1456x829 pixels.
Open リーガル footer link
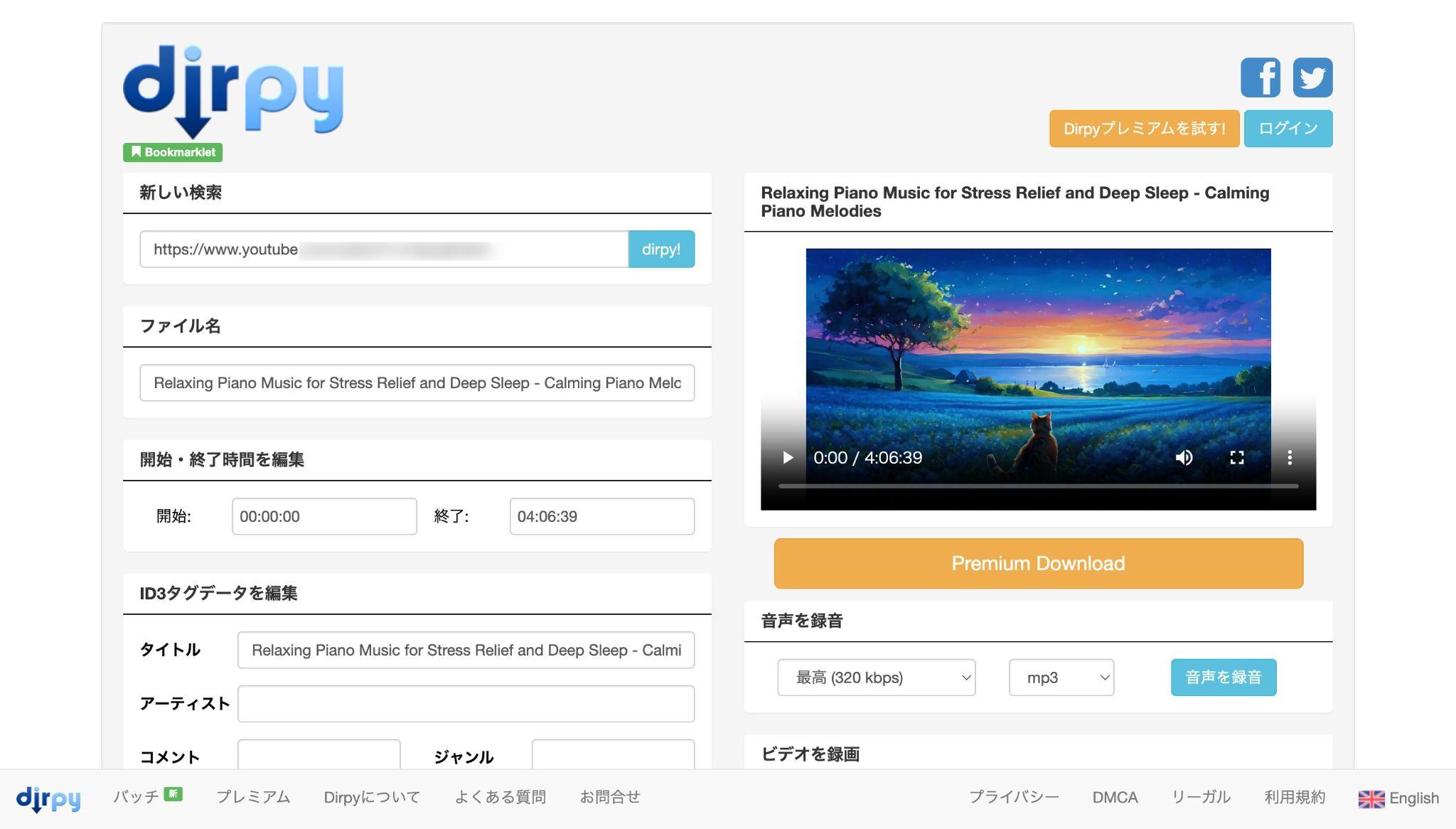pyautogui.click(x=1201, y=798)
